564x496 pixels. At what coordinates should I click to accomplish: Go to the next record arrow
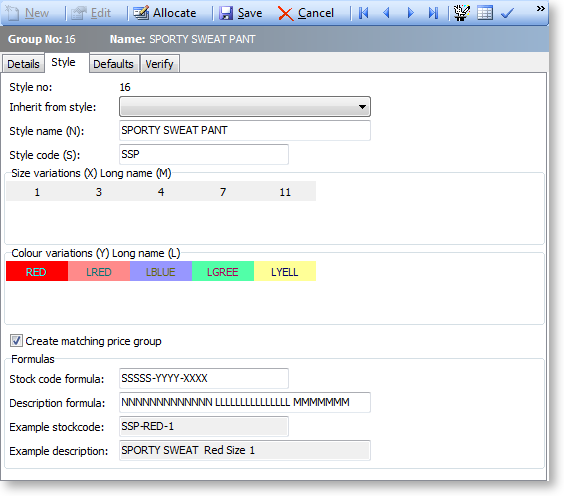(x=410, y=13)
